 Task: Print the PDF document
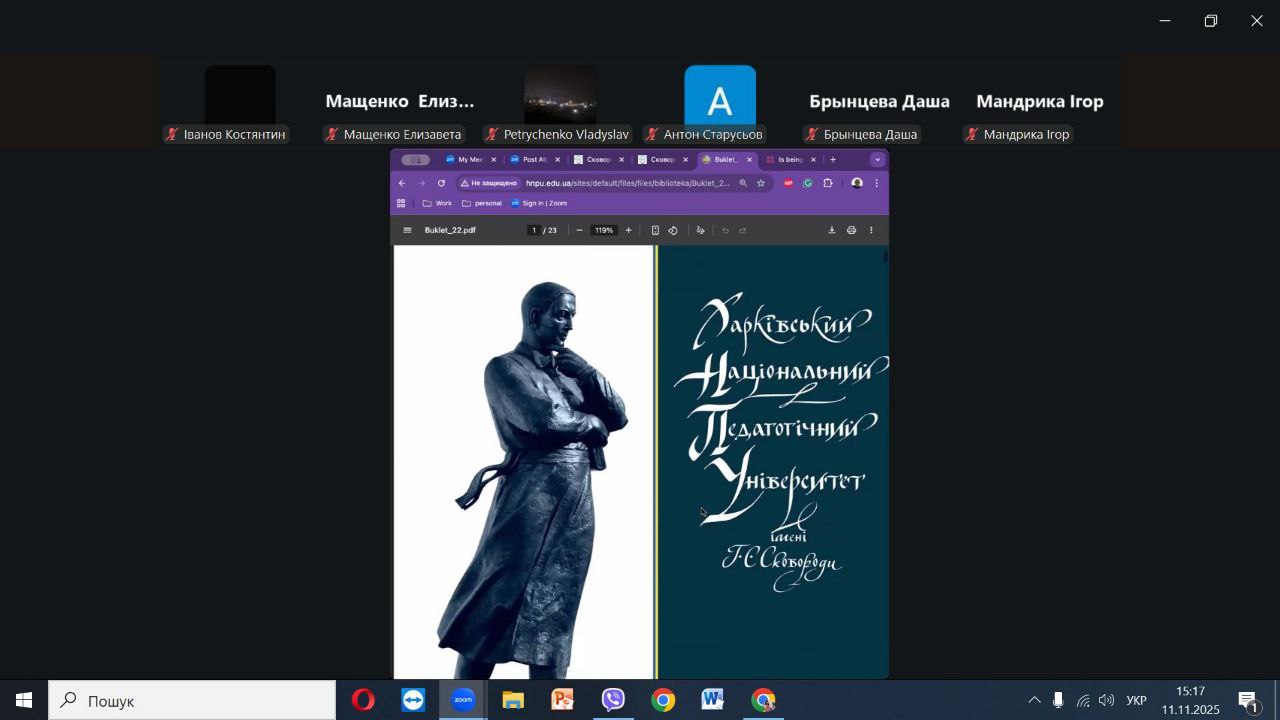851,230
